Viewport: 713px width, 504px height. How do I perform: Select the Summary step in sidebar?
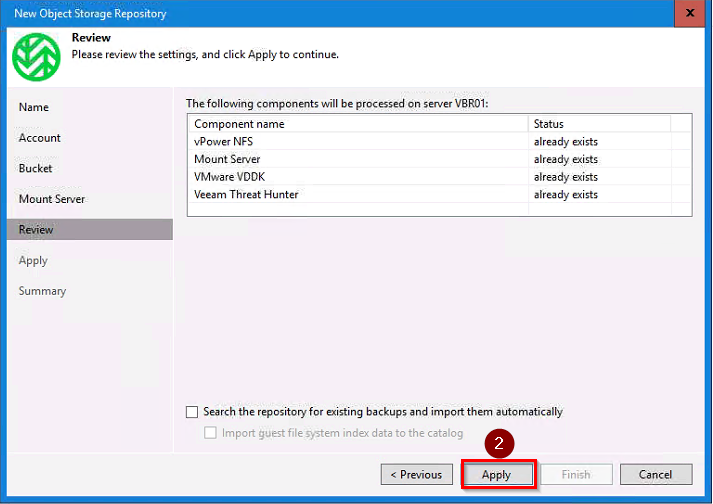(x=42, y=291)
